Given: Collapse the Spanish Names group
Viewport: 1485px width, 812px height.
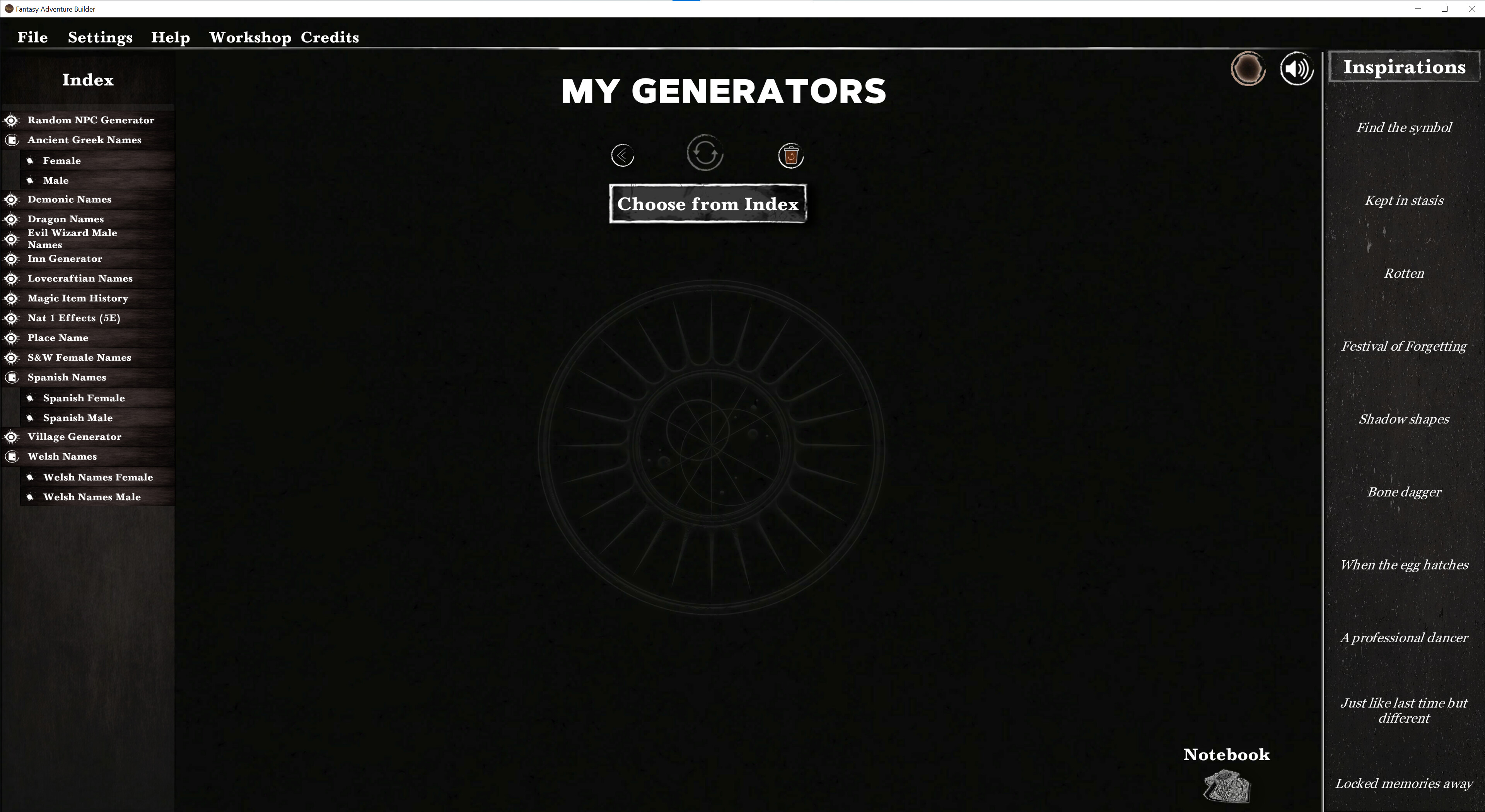Looking at the screenshot, I should [x=66, y=377].
